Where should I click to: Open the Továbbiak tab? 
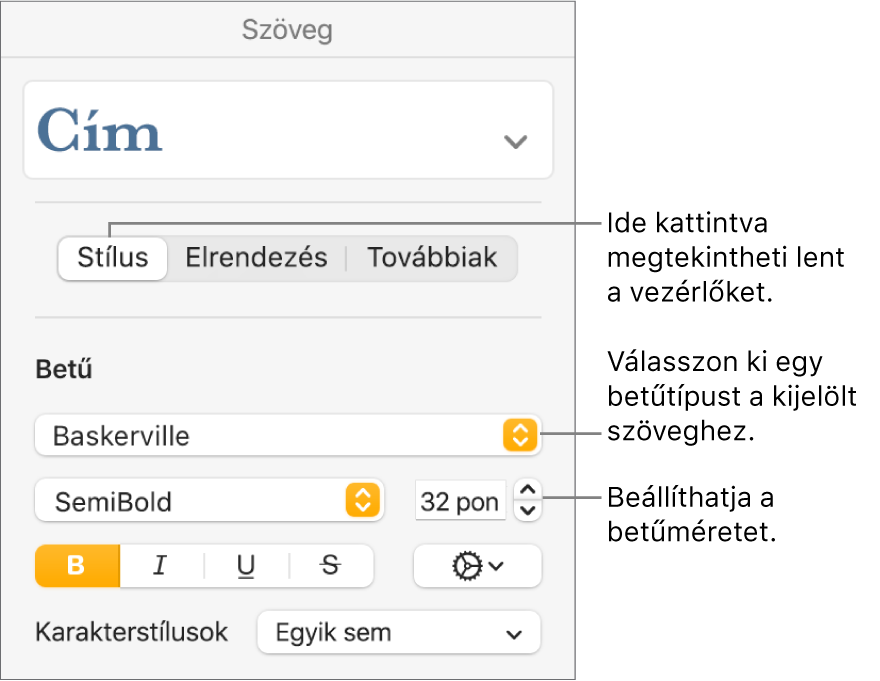point(432,257)
